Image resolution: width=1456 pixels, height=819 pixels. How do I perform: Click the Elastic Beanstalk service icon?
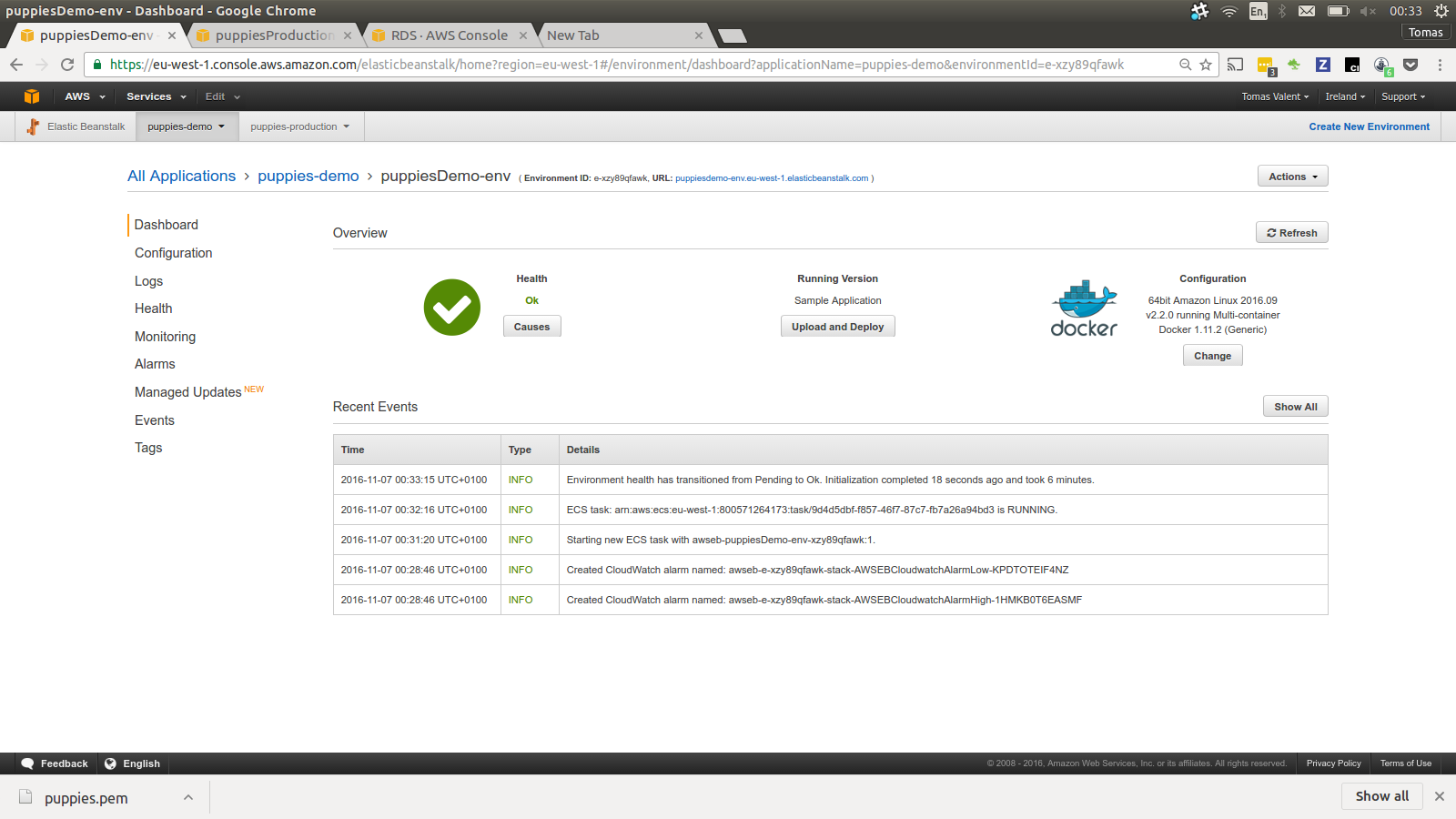tap(33, 126)
